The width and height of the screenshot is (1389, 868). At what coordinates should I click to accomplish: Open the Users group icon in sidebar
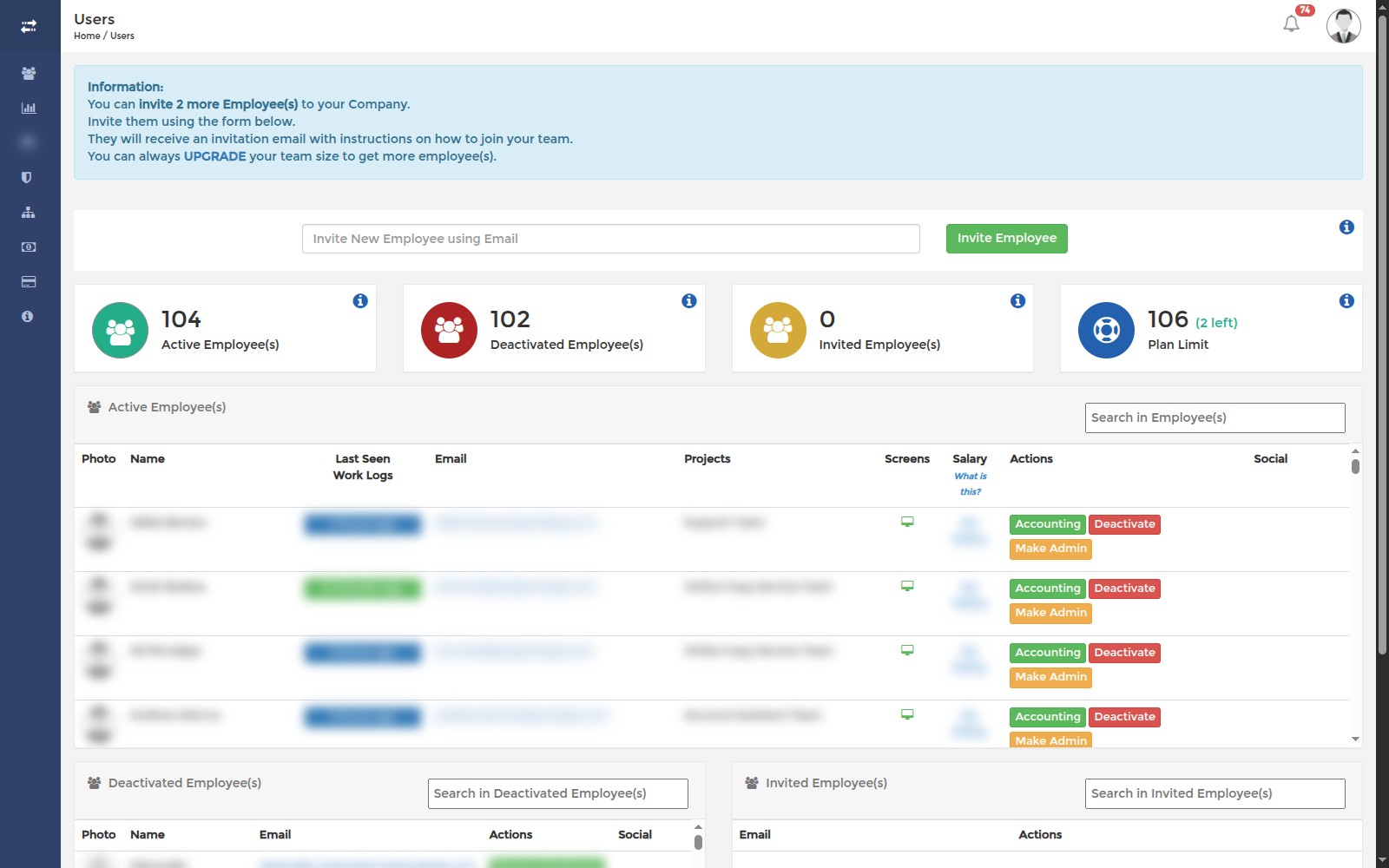click(x=29, y=74)
